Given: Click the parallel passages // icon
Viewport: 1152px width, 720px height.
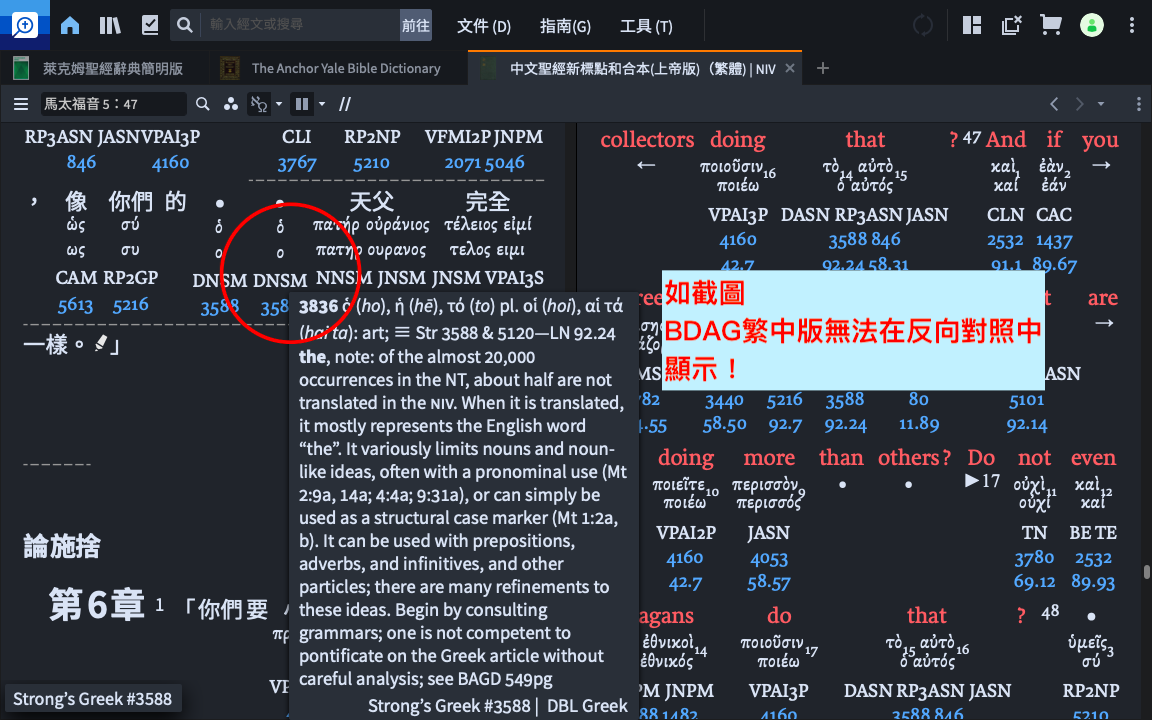Looking at the screenshot, I should (x=343, y=104).
